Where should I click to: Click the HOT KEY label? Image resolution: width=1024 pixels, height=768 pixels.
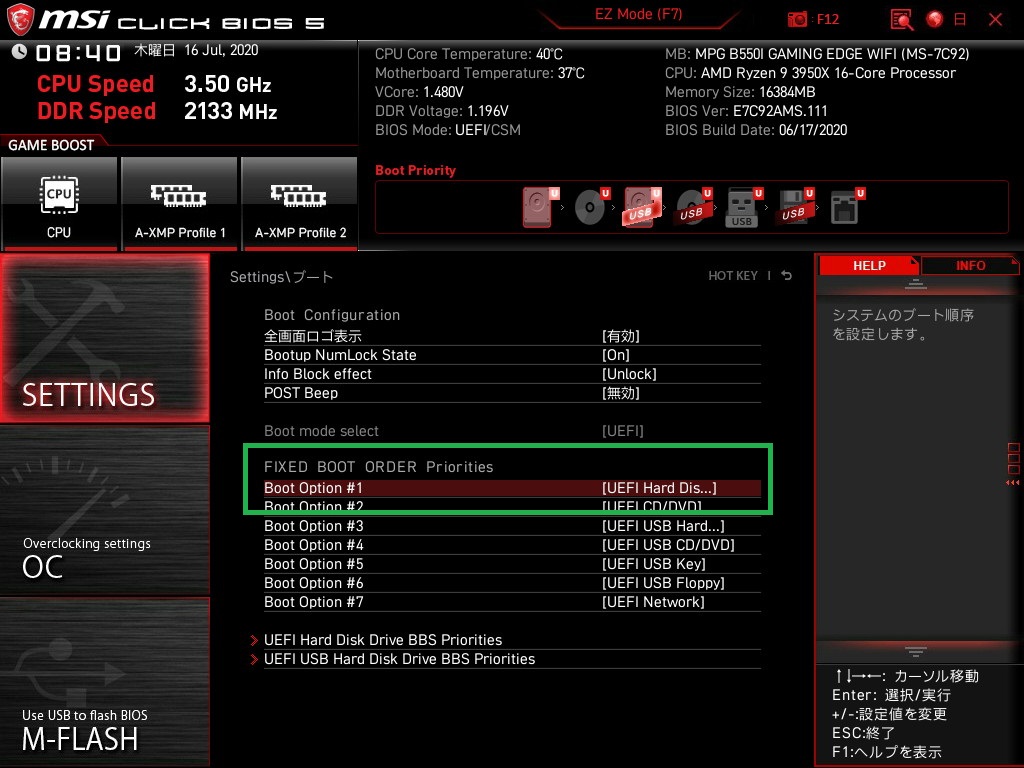click(733, 276)
